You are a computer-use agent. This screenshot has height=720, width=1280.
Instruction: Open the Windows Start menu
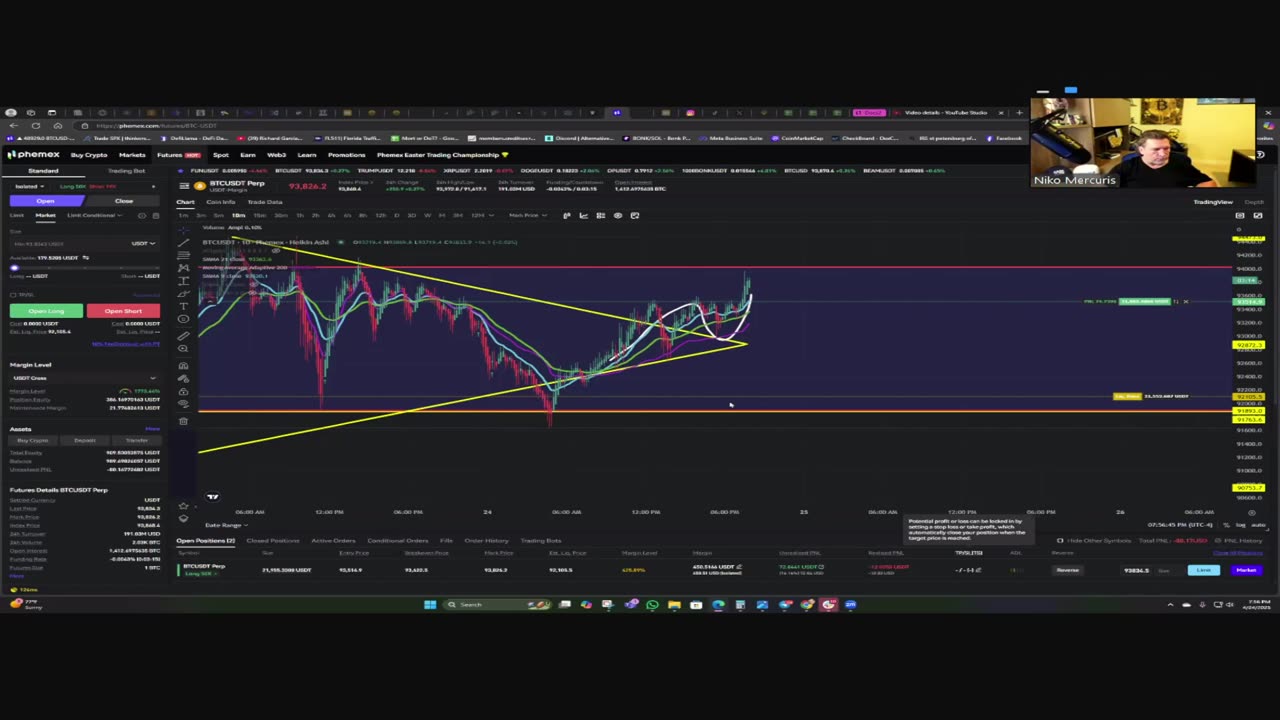coord(430,604)
